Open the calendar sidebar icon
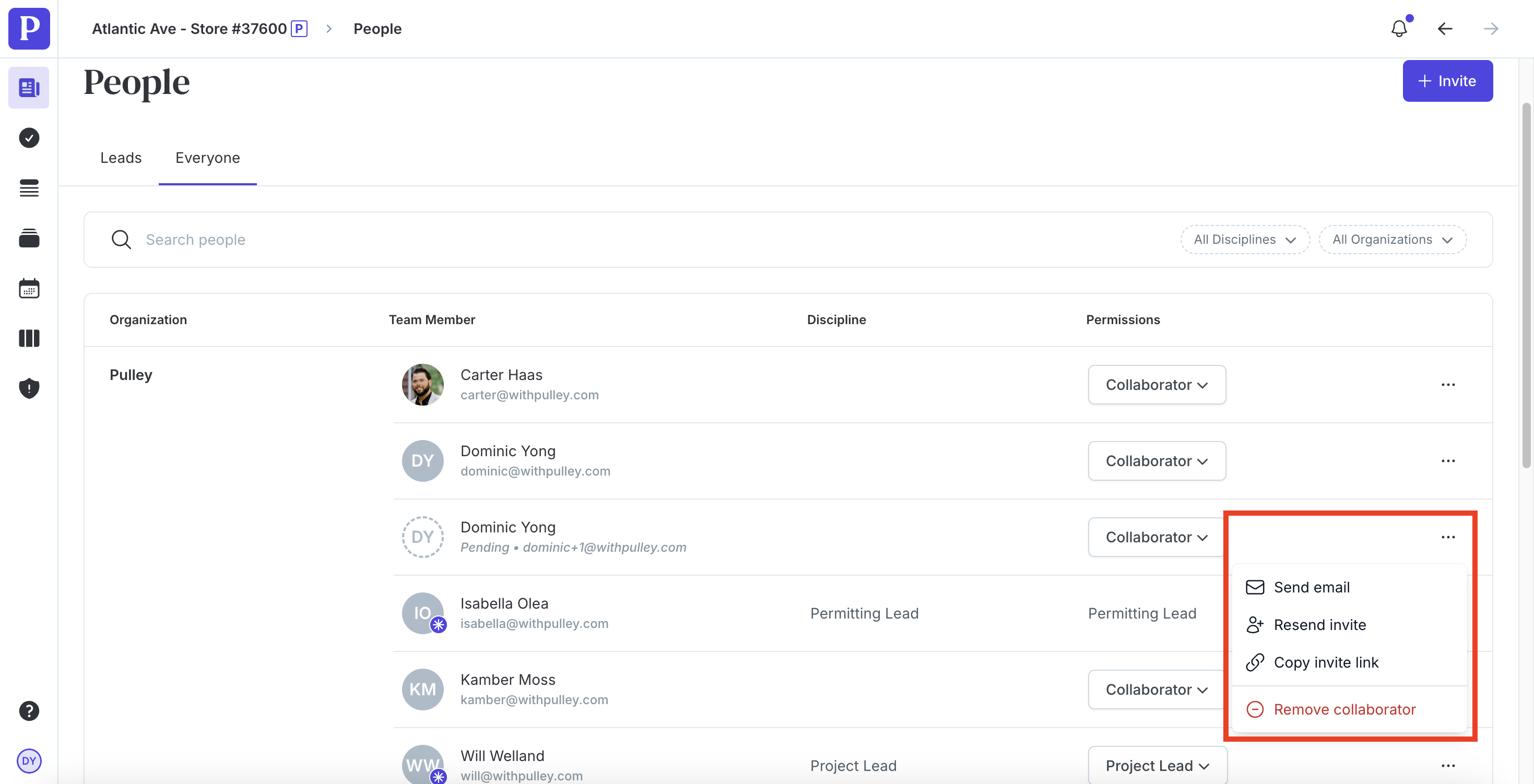Screen dimensions: 1534x784 29,289
